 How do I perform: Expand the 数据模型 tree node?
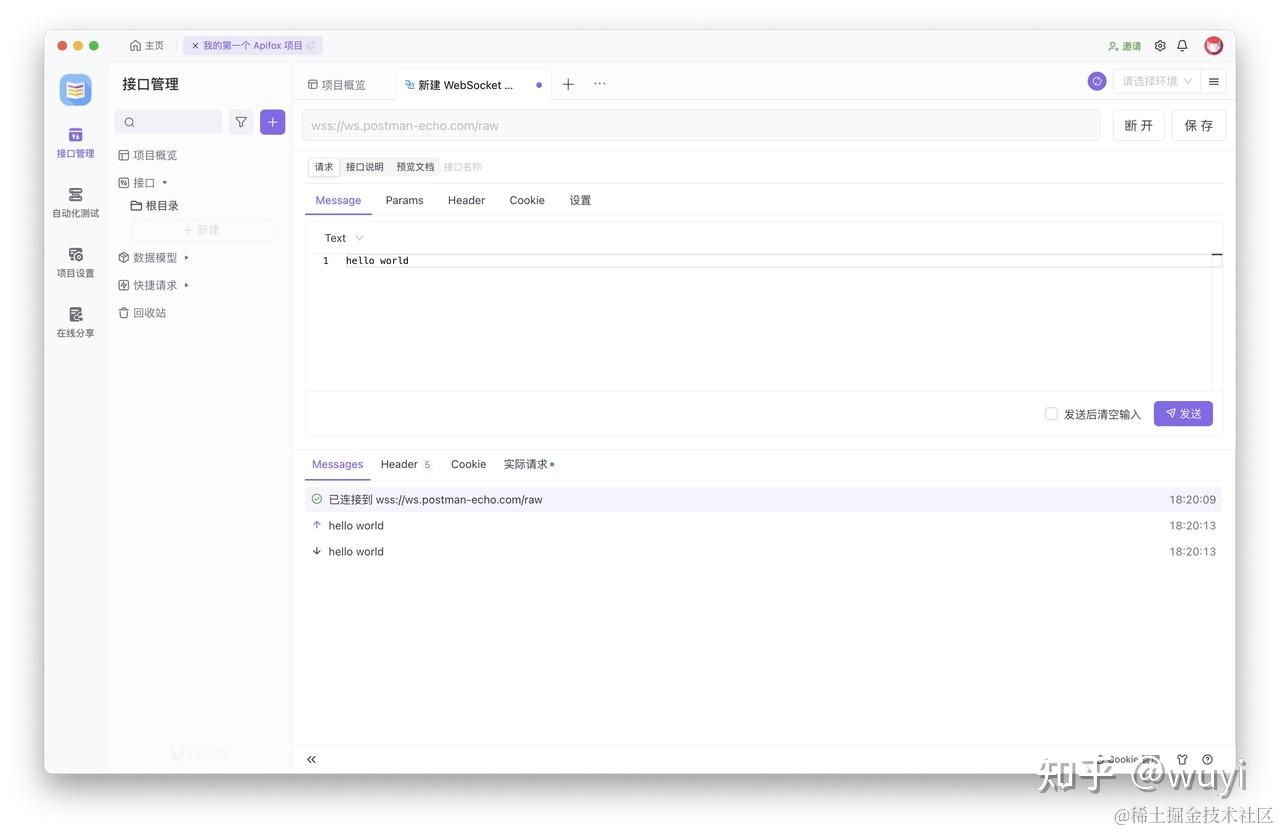(x=186, y=258)
